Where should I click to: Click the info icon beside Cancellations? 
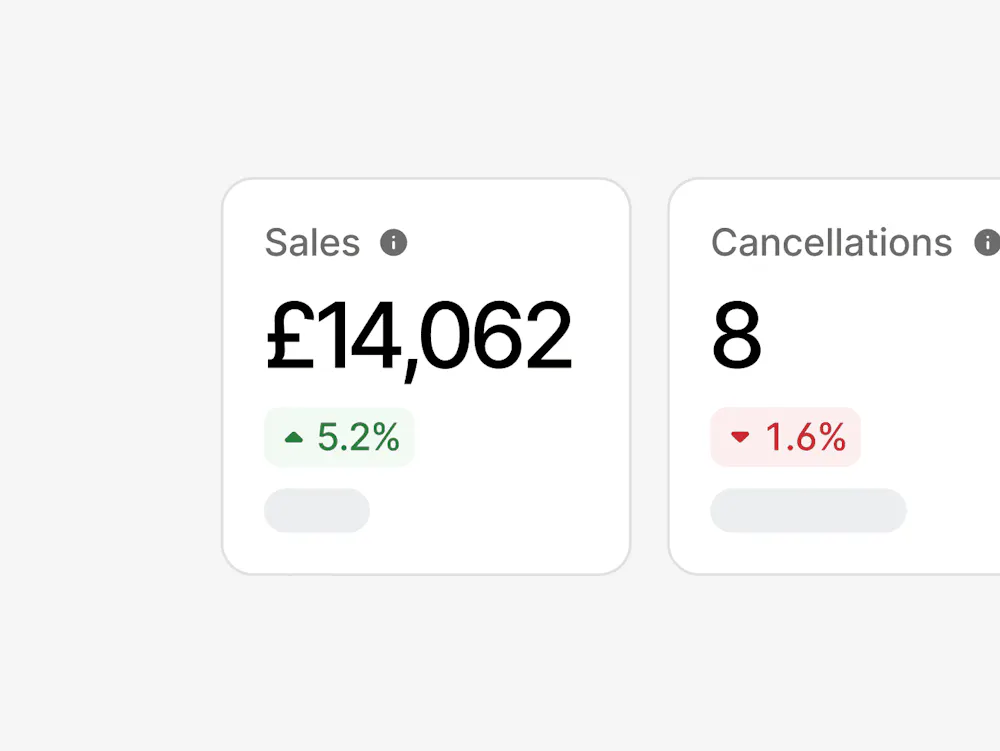tap(987, 242)
